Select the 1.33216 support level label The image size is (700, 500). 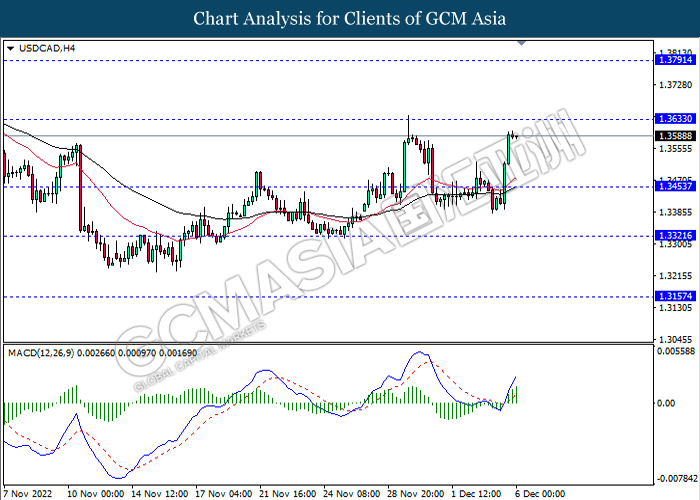click(675, 235)
